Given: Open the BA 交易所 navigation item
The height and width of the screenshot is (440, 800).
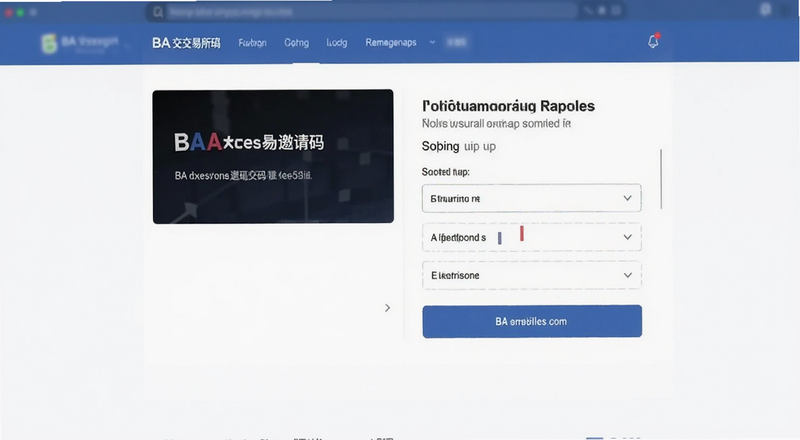Looking at the screenshot, I should 186,43.
